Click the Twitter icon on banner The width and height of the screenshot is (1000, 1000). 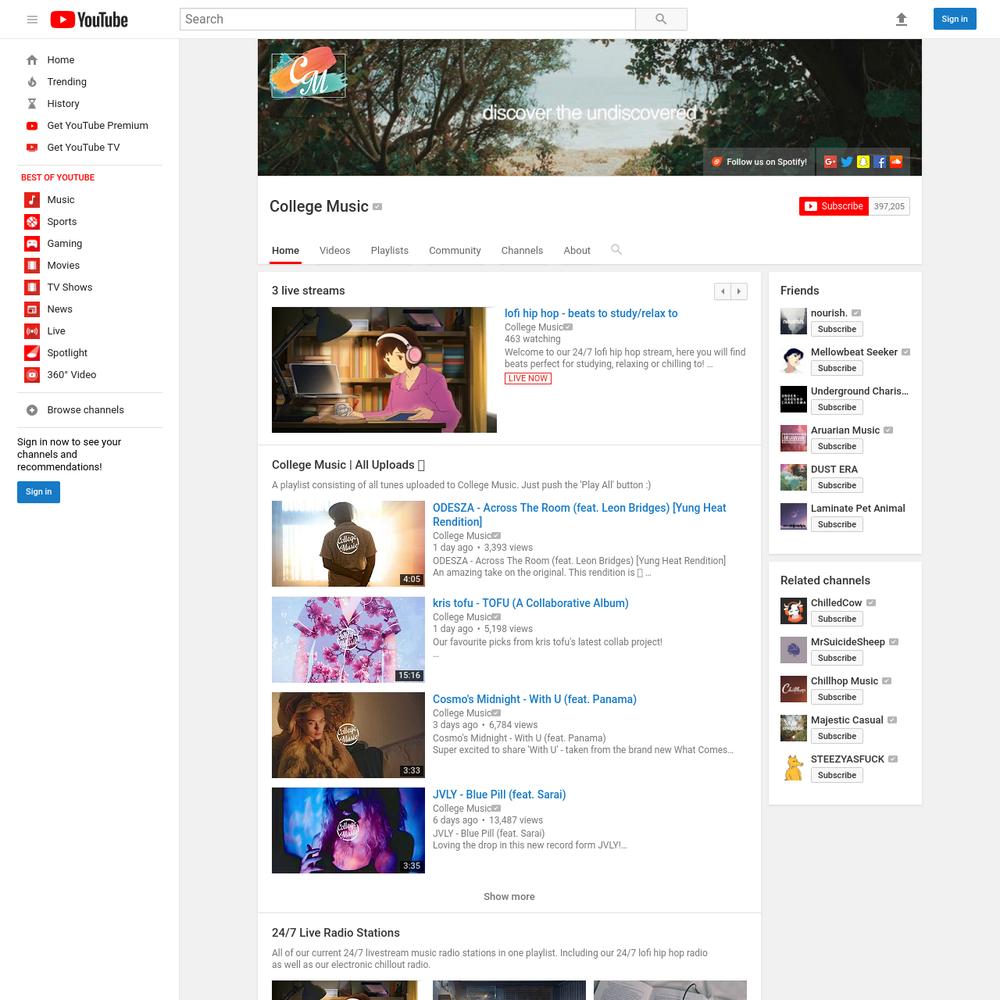coord(846,162)
